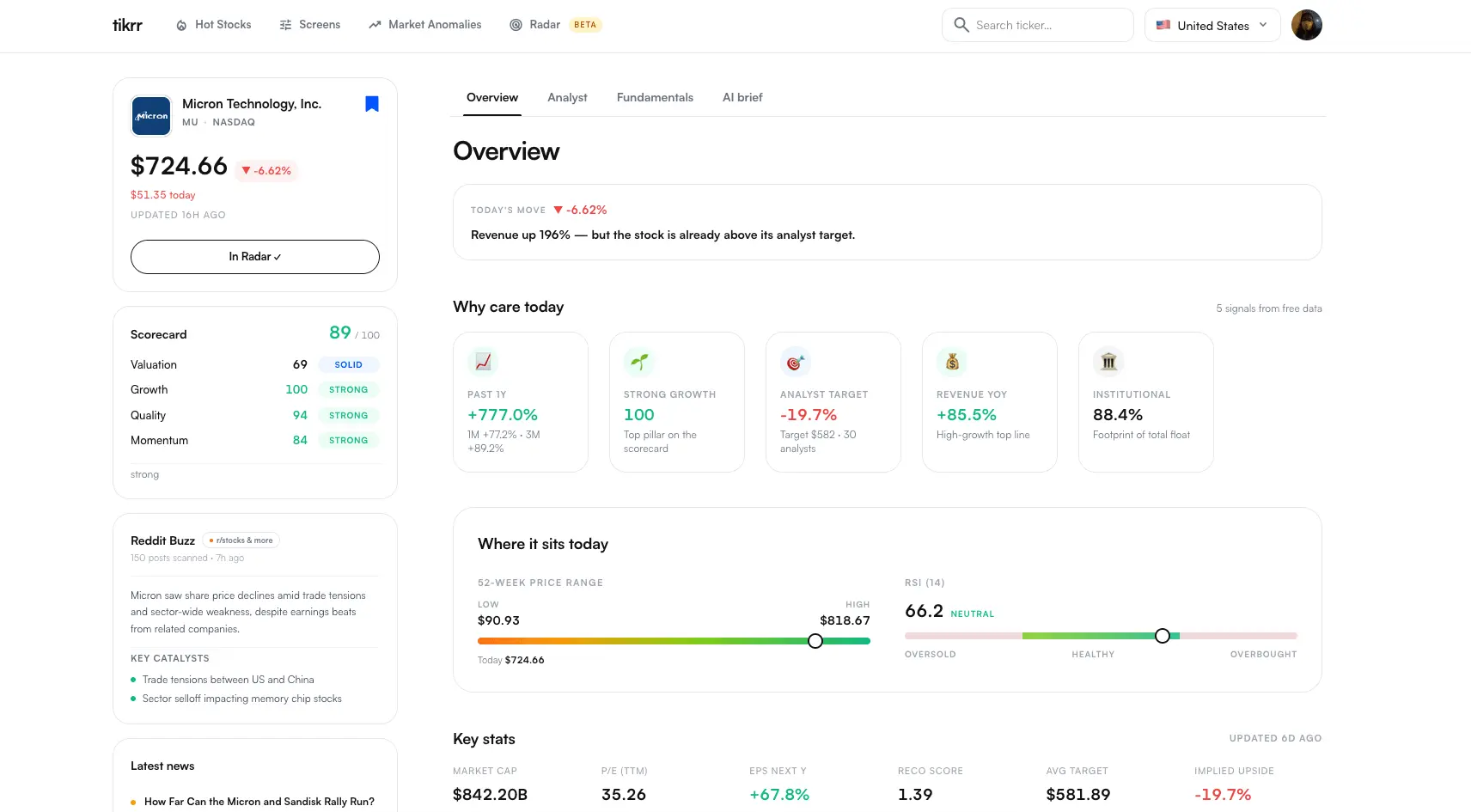
Task: Open the Strong Growth 100 card
Action: 677,402
